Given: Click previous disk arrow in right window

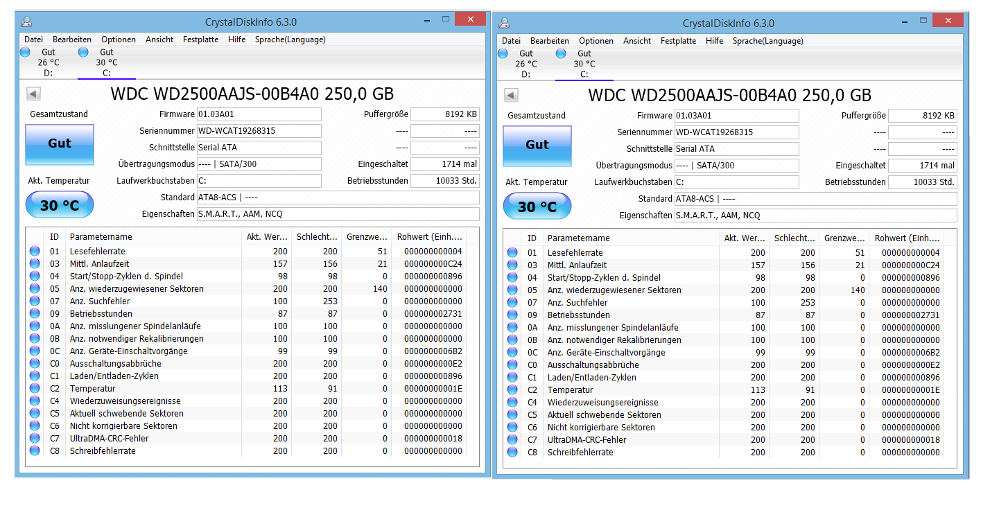Looking at the screenshot, I should (511, 96).
